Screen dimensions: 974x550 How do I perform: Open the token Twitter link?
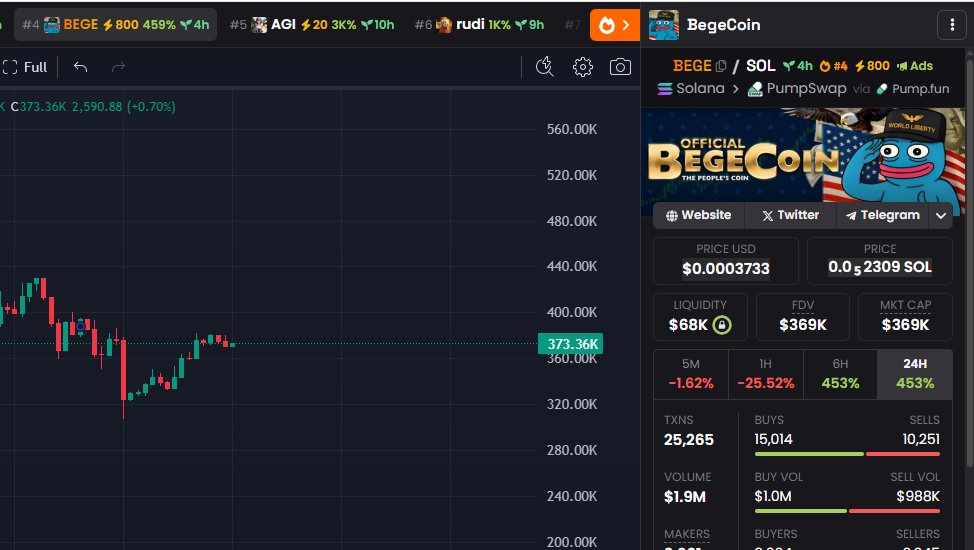tap(790, 215)
